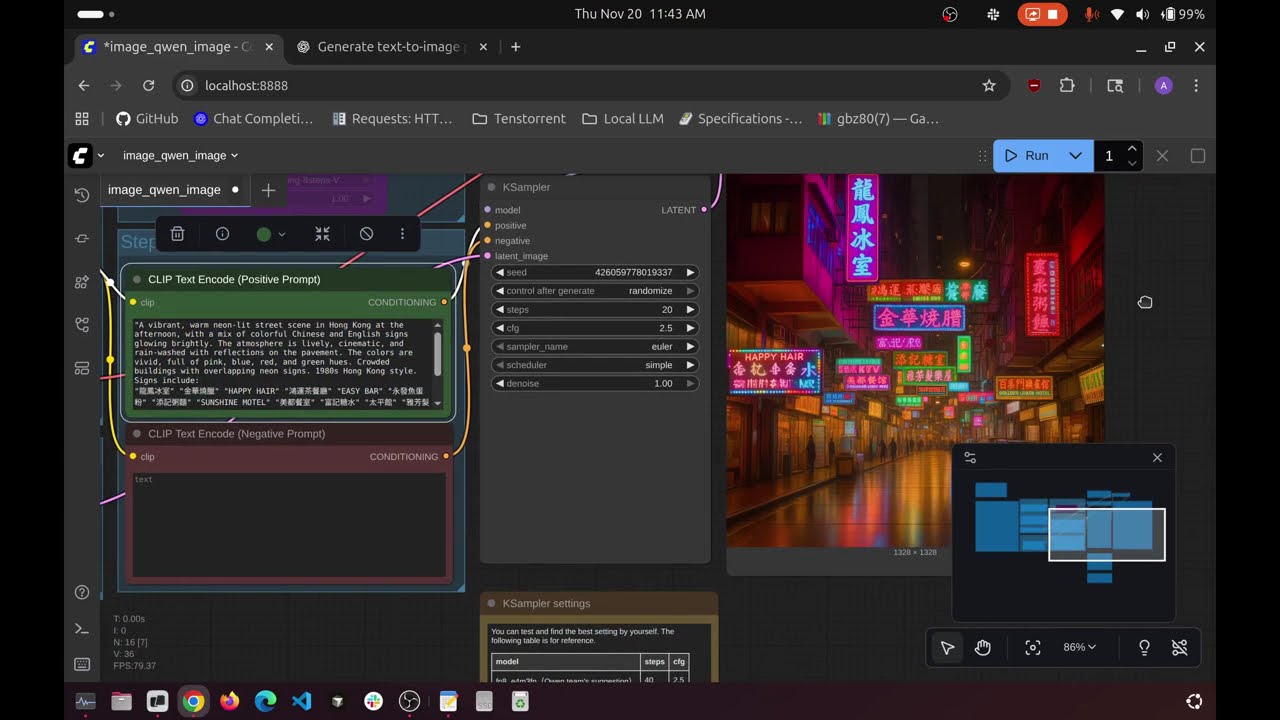Open OBS Studio from dock
This screenshot has width=1280, height=720.
click(410, 701)
